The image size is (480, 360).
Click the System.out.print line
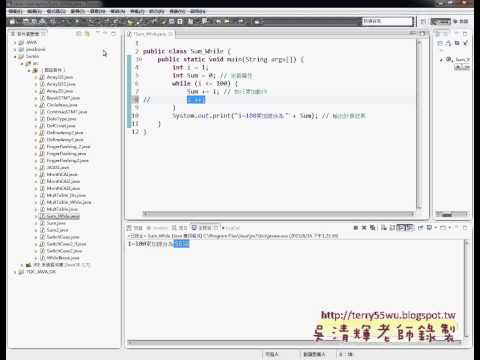coord(269,116)
